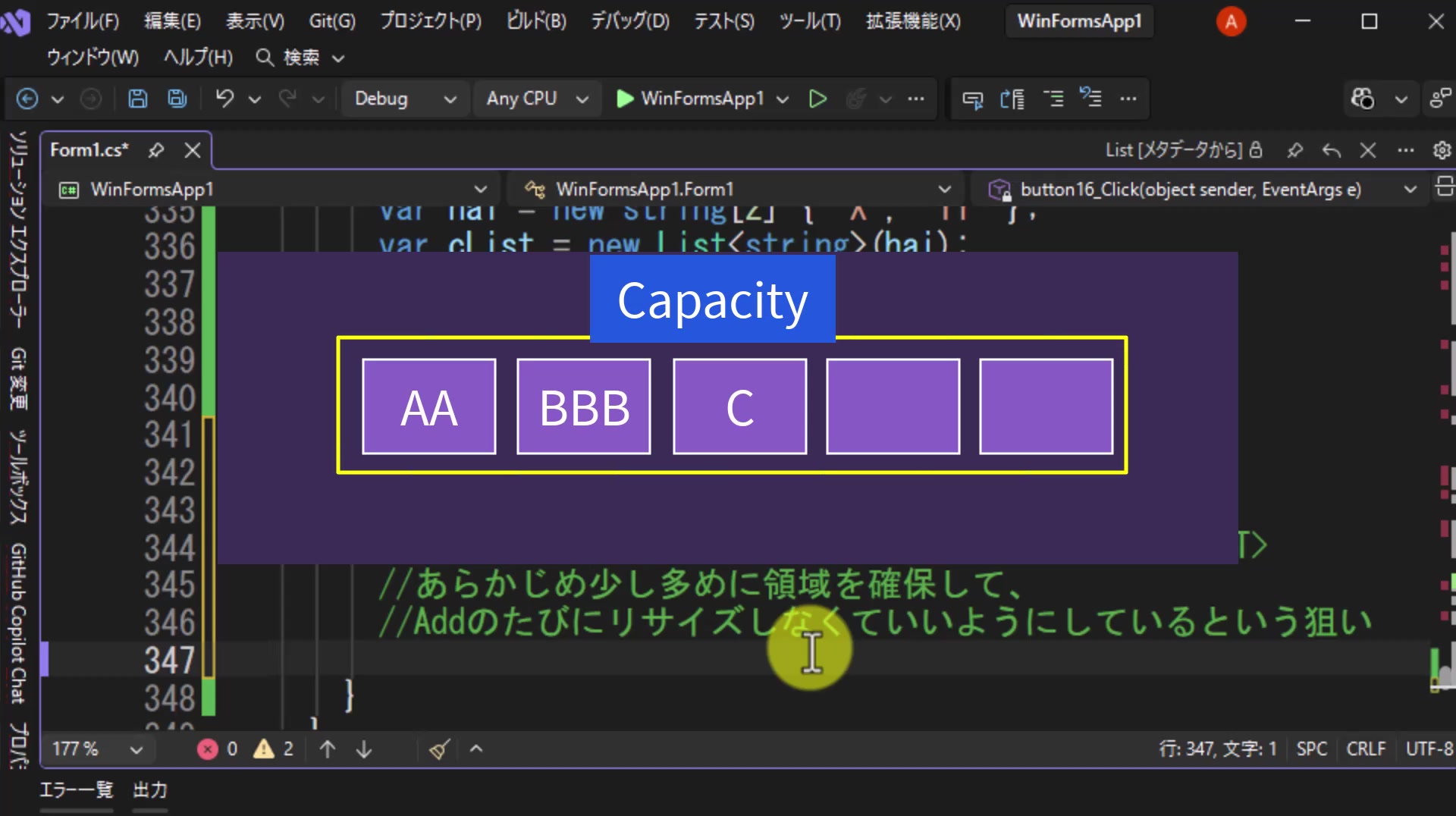1456x816 pixels.
Task: Open the Any CPU platform dropdown
Action: [537, 99]
